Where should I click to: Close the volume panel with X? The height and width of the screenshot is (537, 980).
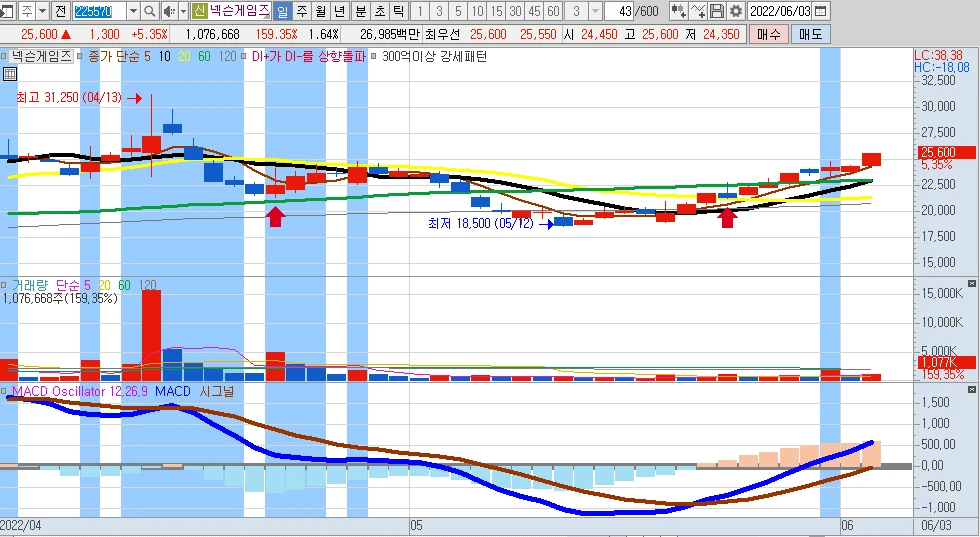[972, 283]
